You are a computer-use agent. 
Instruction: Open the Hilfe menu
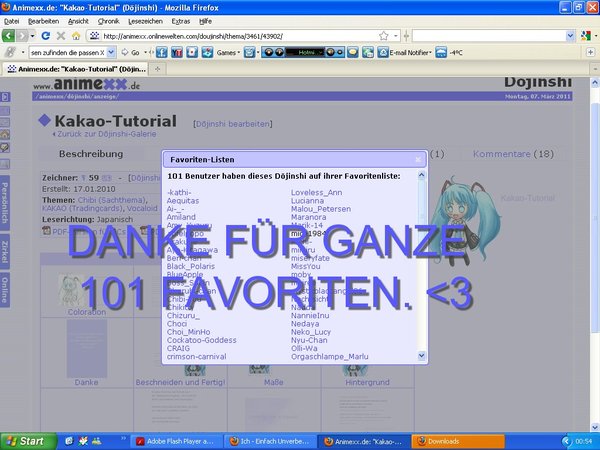pos(205,21)
